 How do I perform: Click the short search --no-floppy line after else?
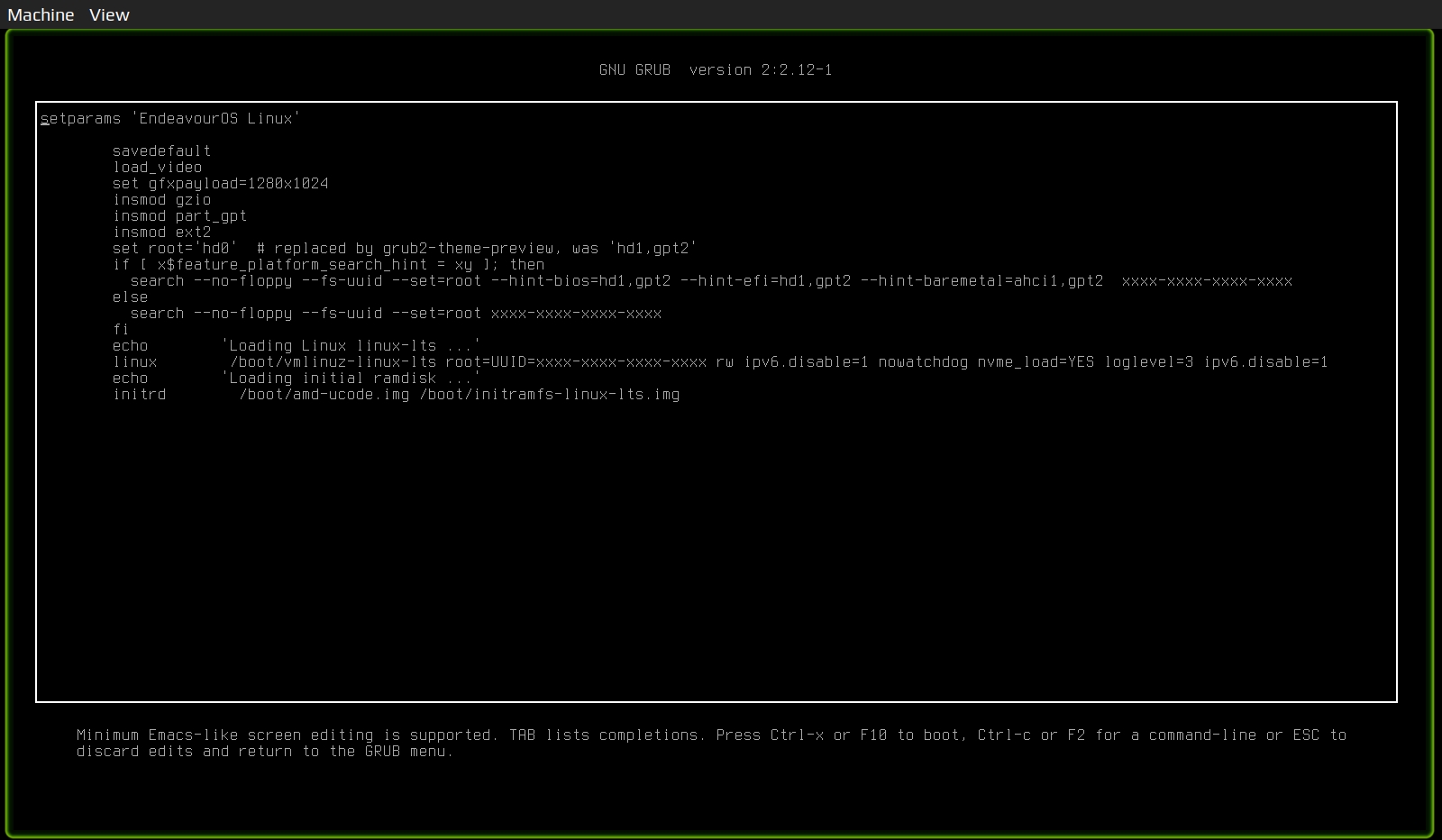point(396,313)
